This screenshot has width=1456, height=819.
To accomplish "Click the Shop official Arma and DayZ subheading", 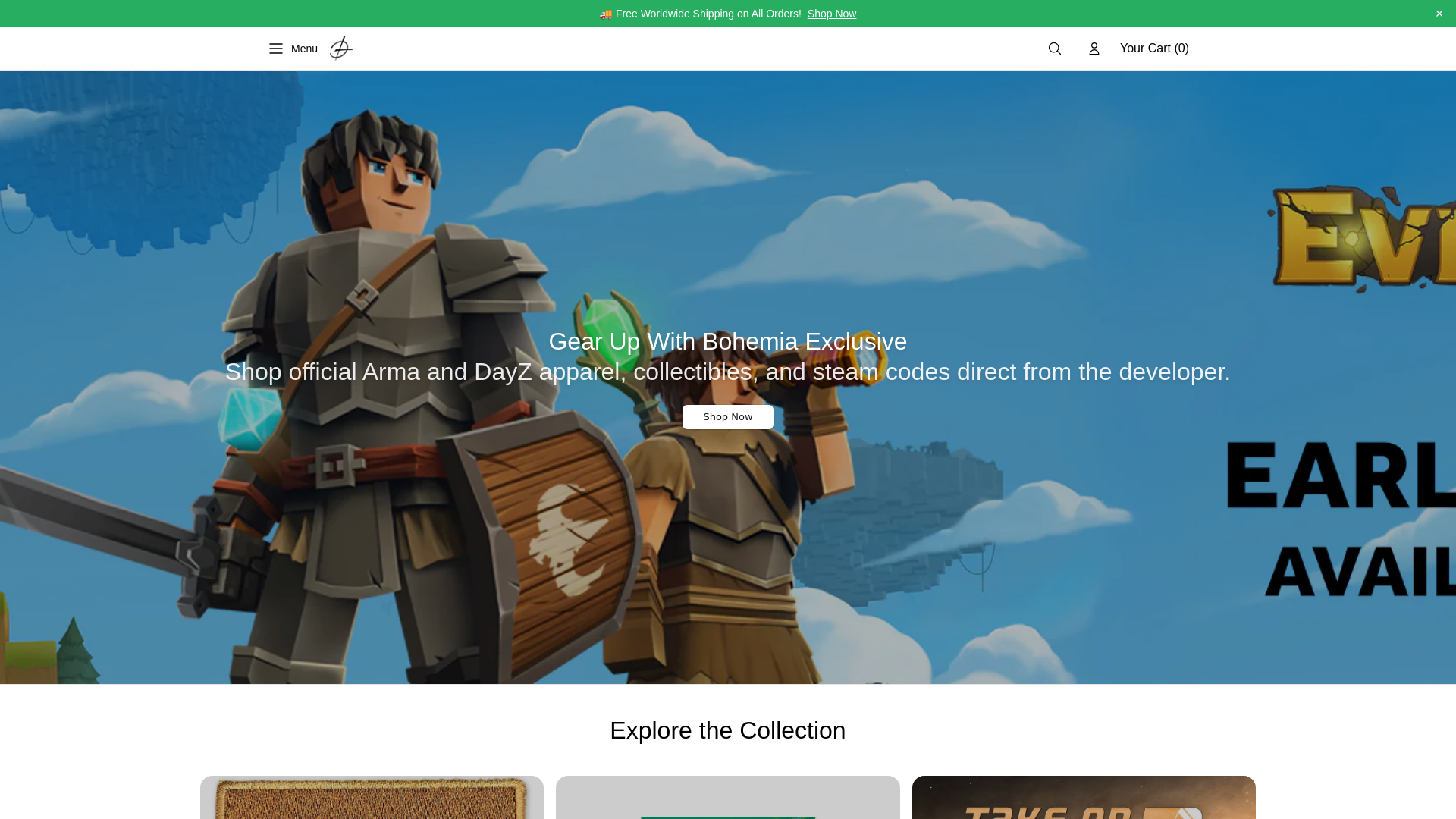I will click(x=728, y=372).
